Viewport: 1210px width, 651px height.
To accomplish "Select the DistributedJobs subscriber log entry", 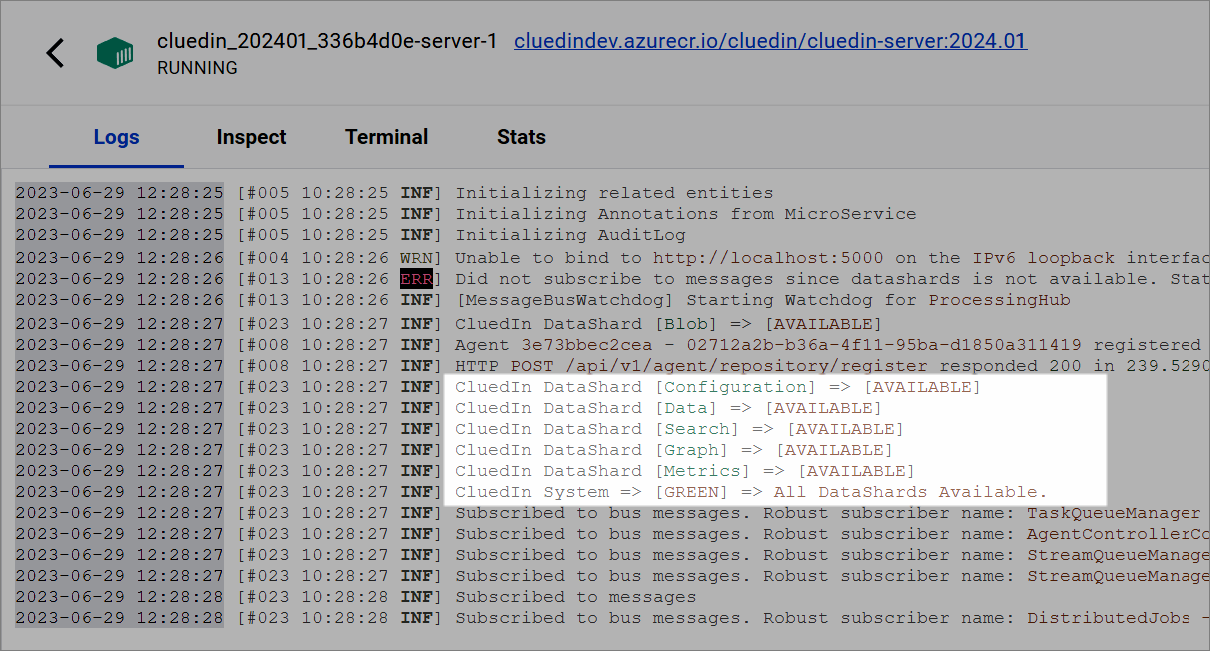I will point(800,617).
